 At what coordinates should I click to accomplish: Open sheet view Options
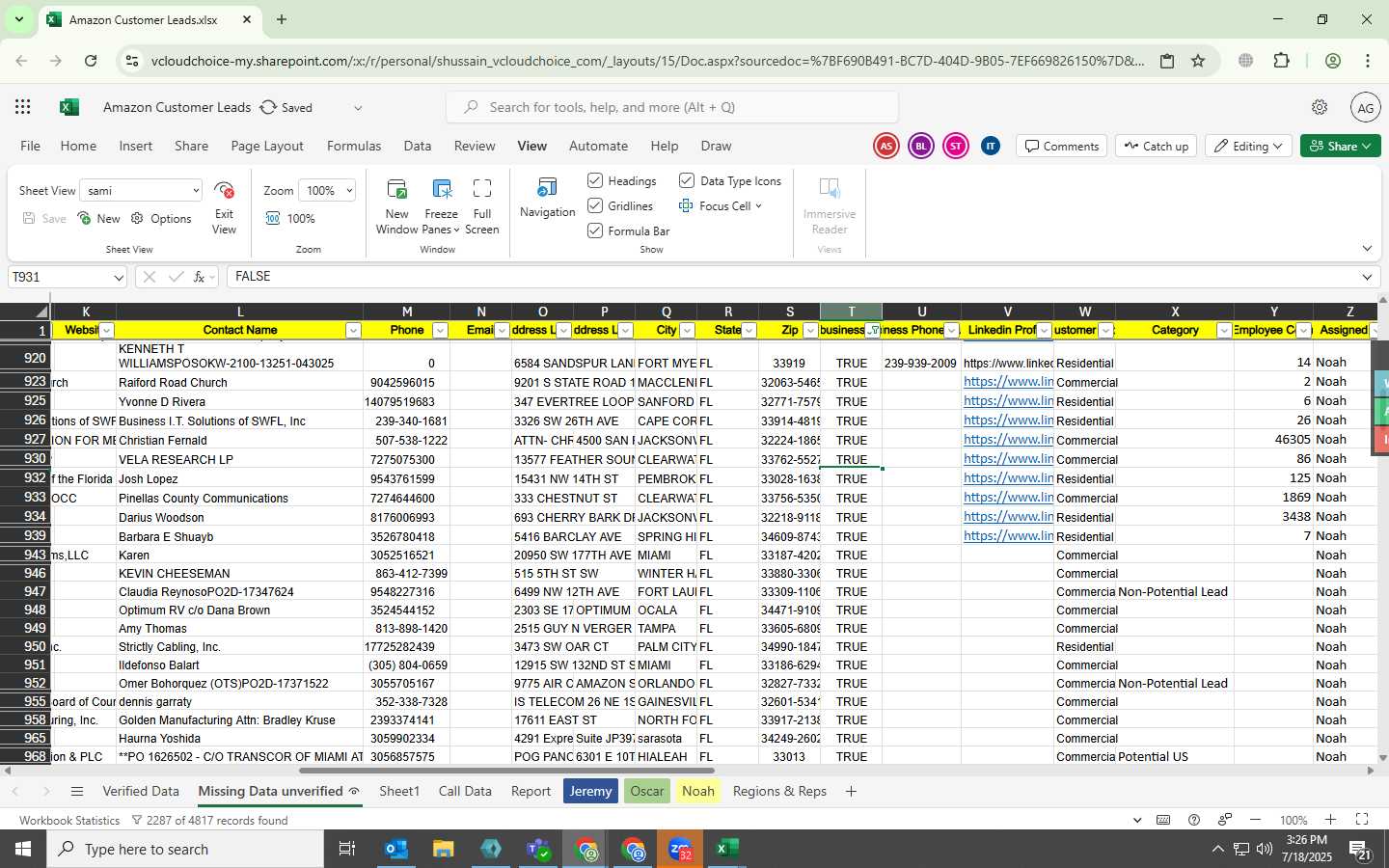[161, 219]
